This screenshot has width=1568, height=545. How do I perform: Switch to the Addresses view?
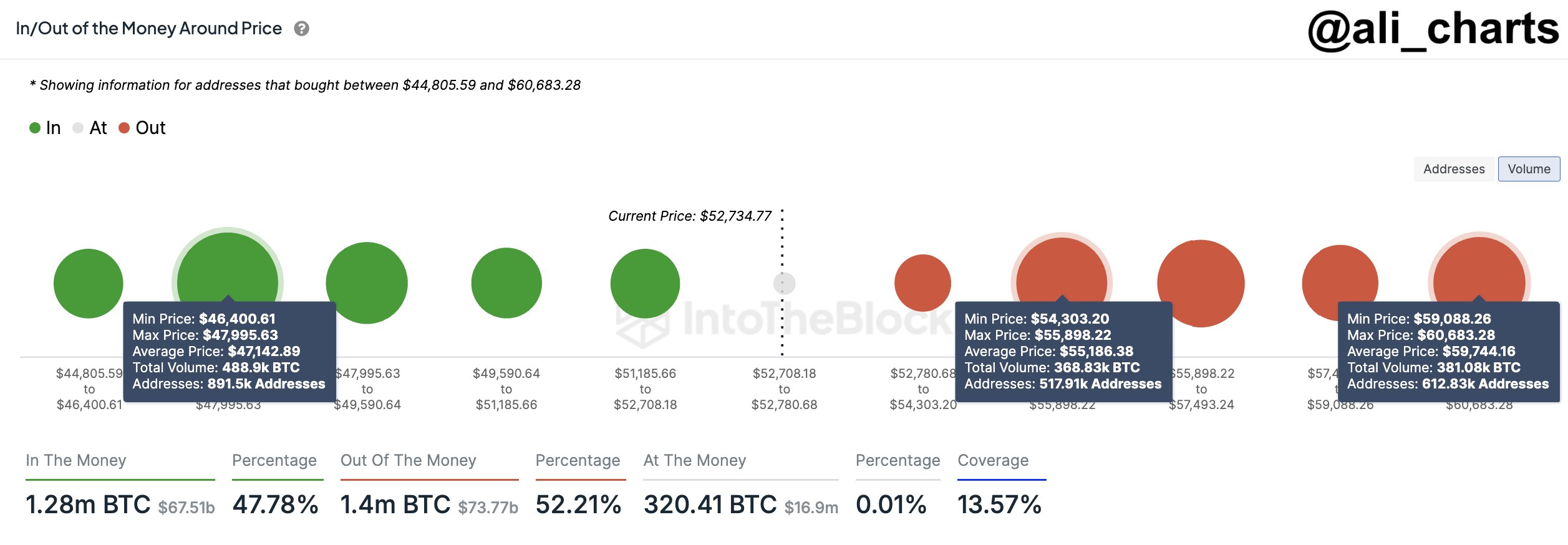tap(1453, 169)
